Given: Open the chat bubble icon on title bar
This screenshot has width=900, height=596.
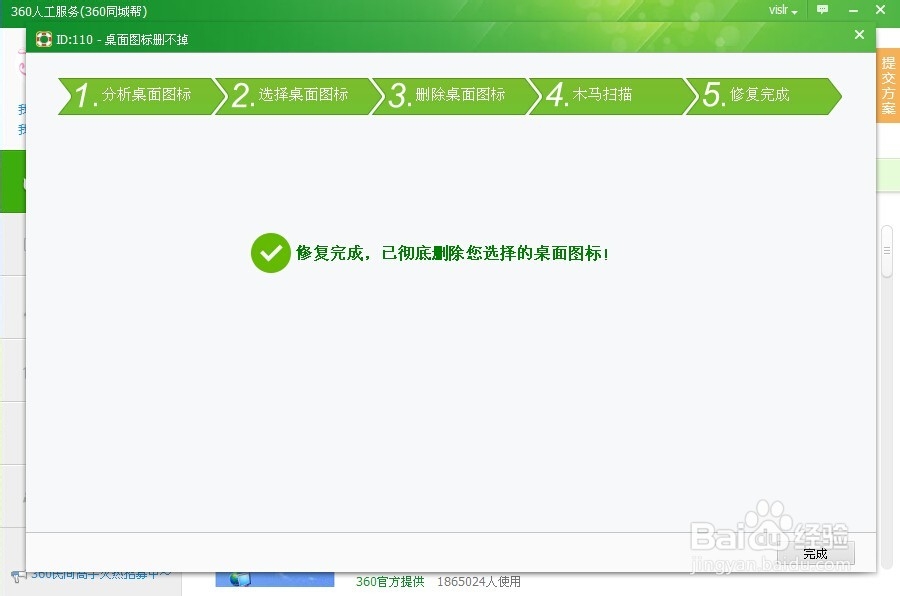Looking at the screenshot, I should tap(822, 10).
